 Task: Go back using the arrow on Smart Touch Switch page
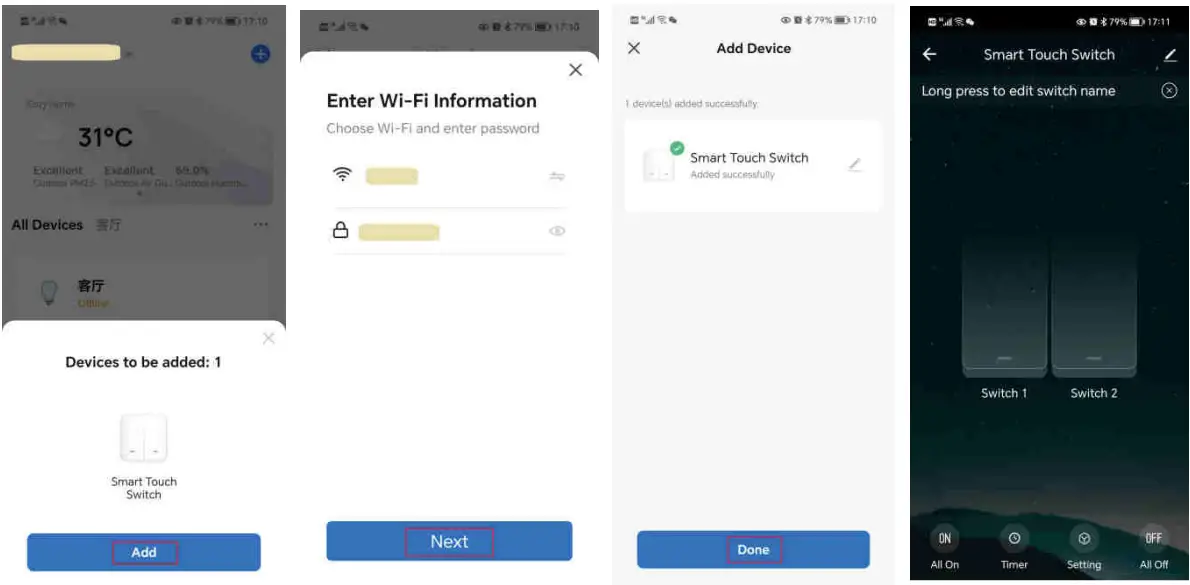[x=930, y=55]
